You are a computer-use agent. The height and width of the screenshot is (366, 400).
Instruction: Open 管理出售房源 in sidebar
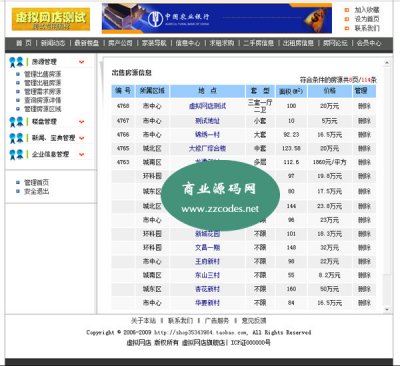click(x=43, y=74)
